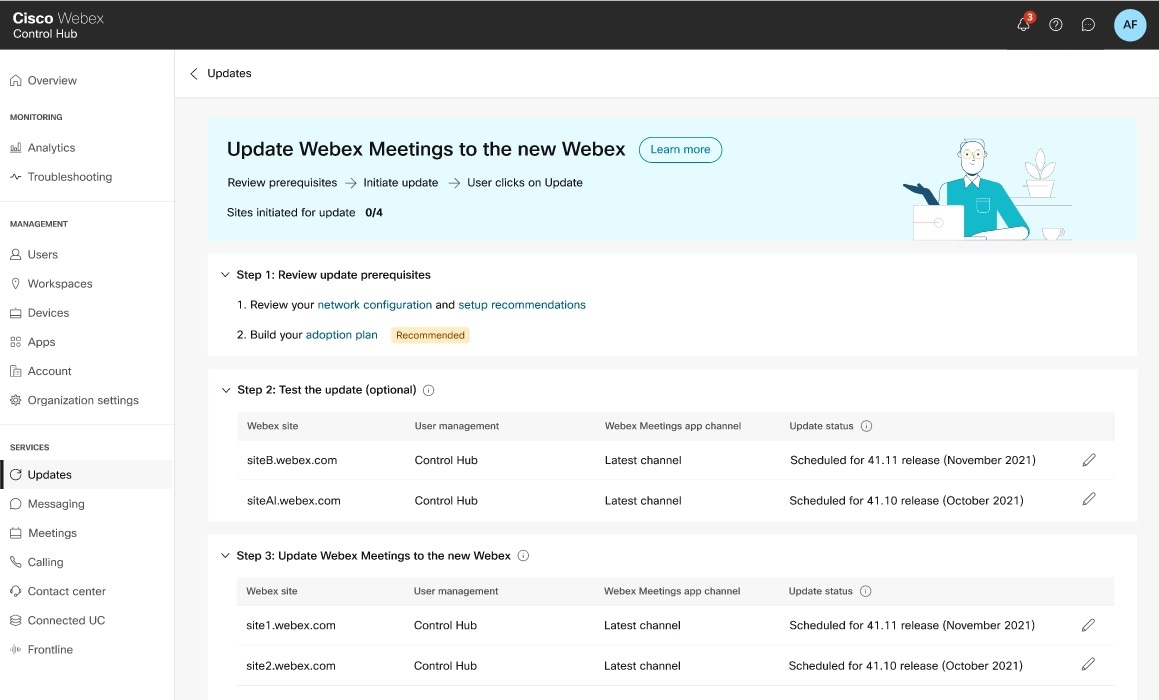Collapse Step 3 Update Webex Meetings section
Image resolution: width=1159 pixels, height=700 pixels.
coord(225,555)
